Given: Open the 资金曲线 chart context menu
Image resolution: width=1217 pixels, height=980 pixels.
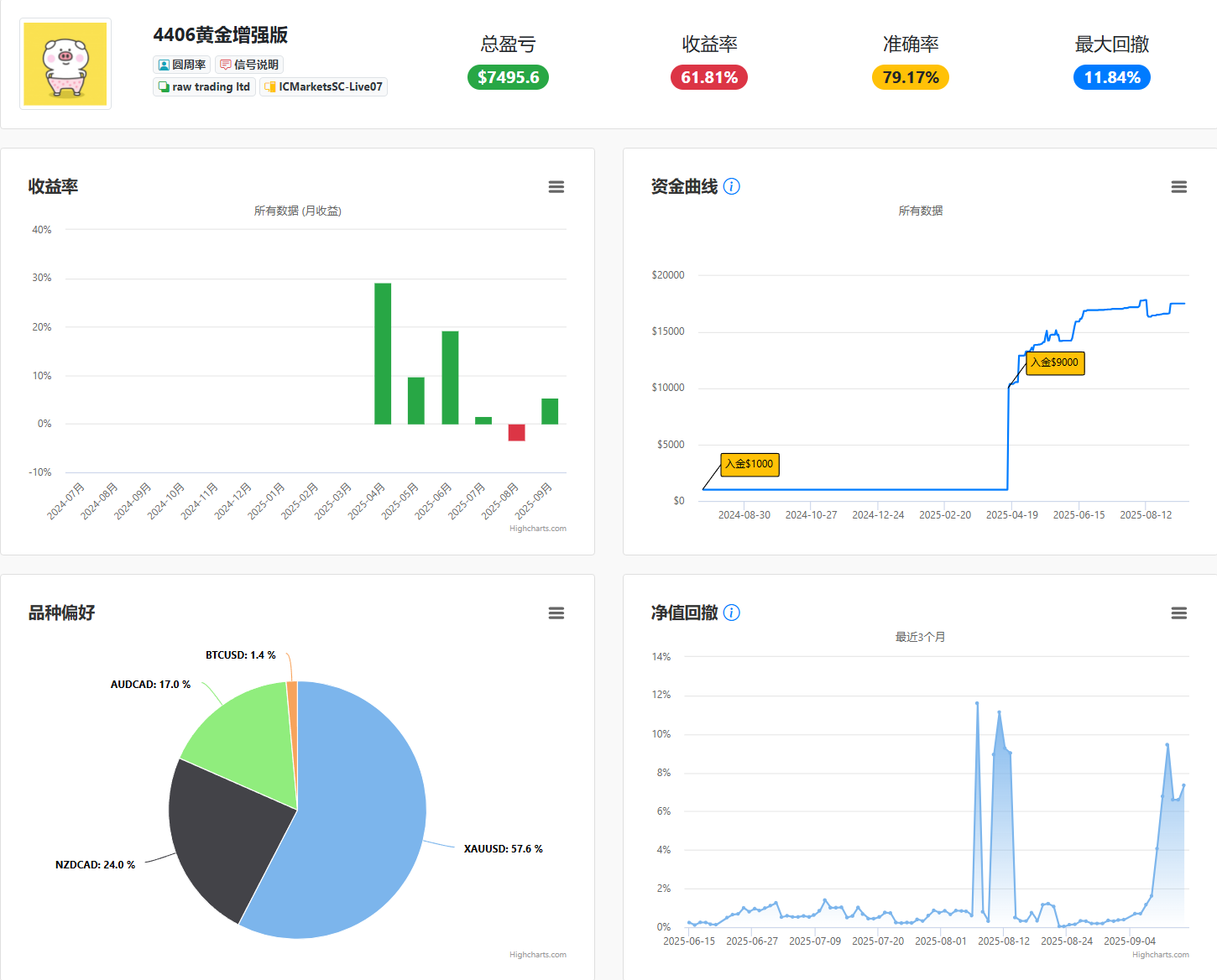Looking at the screenshot, I should coord(1178,187).
